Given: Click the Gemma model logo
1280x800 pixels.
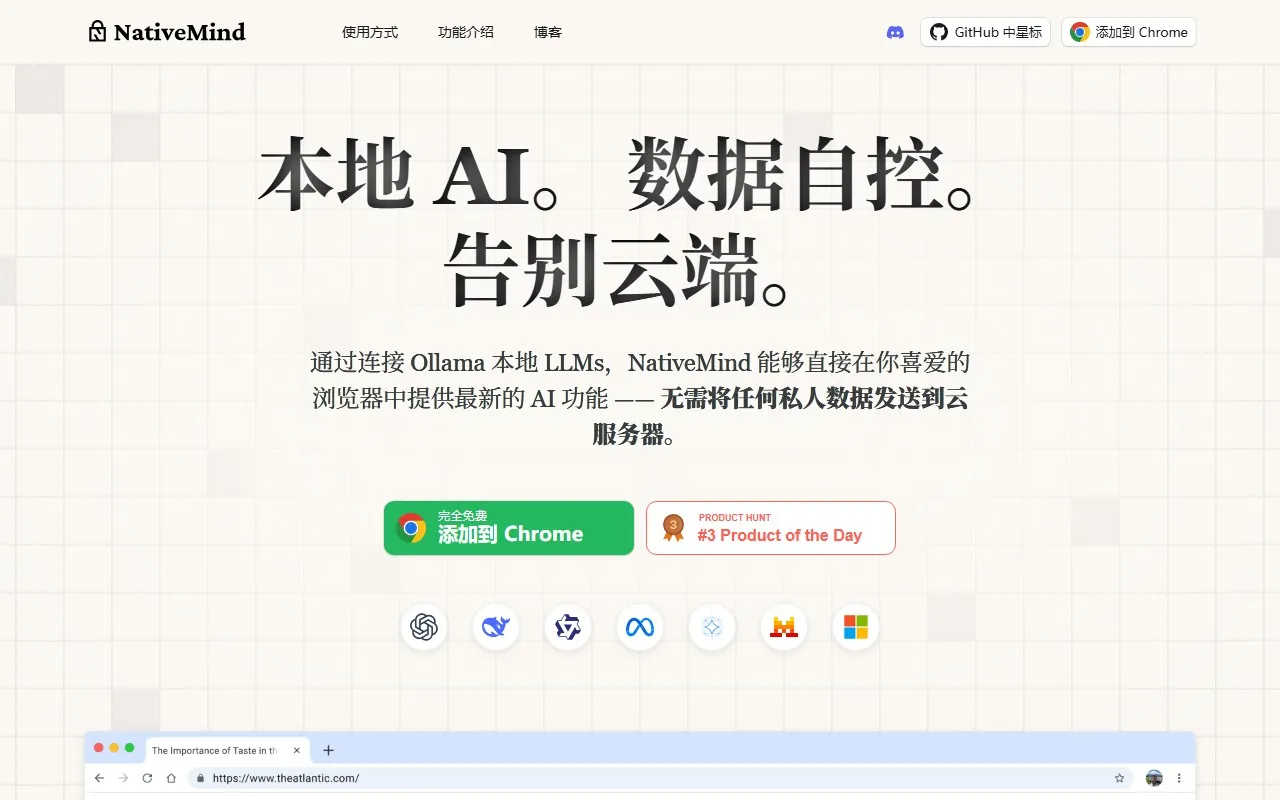Looking at the screenshot, I should [x=712, y=627].
